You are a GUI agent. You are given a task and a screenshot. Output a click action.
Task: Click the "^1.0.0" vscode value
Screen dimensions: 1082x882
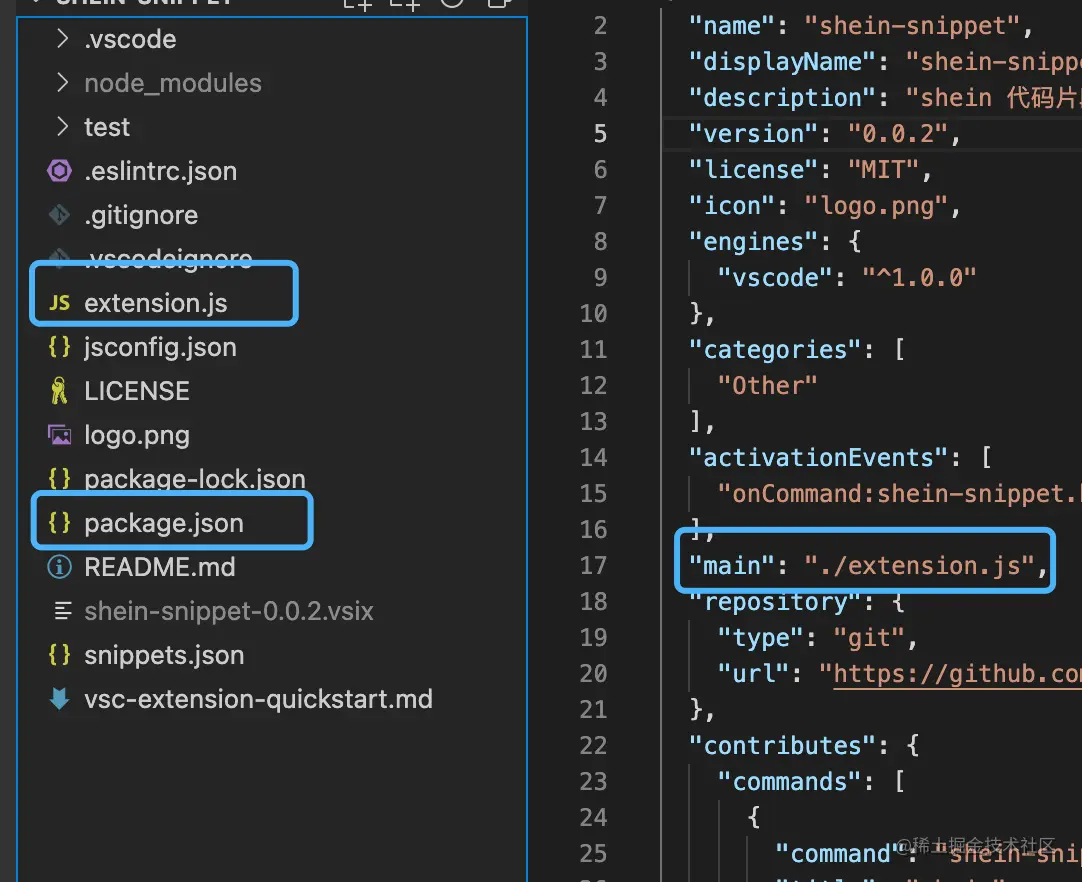pos(919,277)
